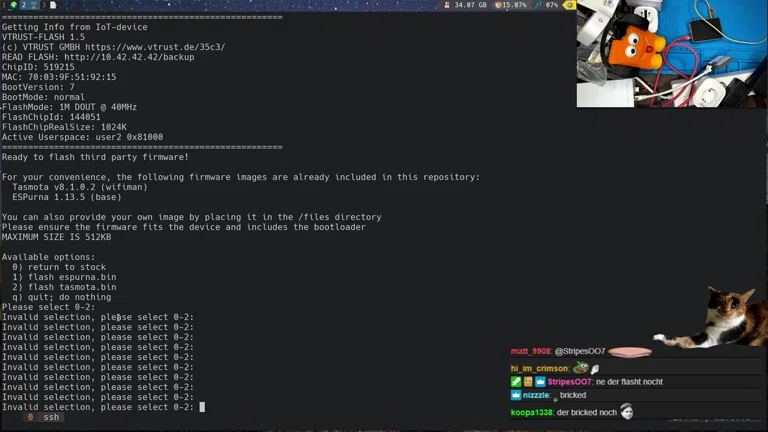Click the backup URL http://10.42.42.42/backup

click(x=129, y=57)
